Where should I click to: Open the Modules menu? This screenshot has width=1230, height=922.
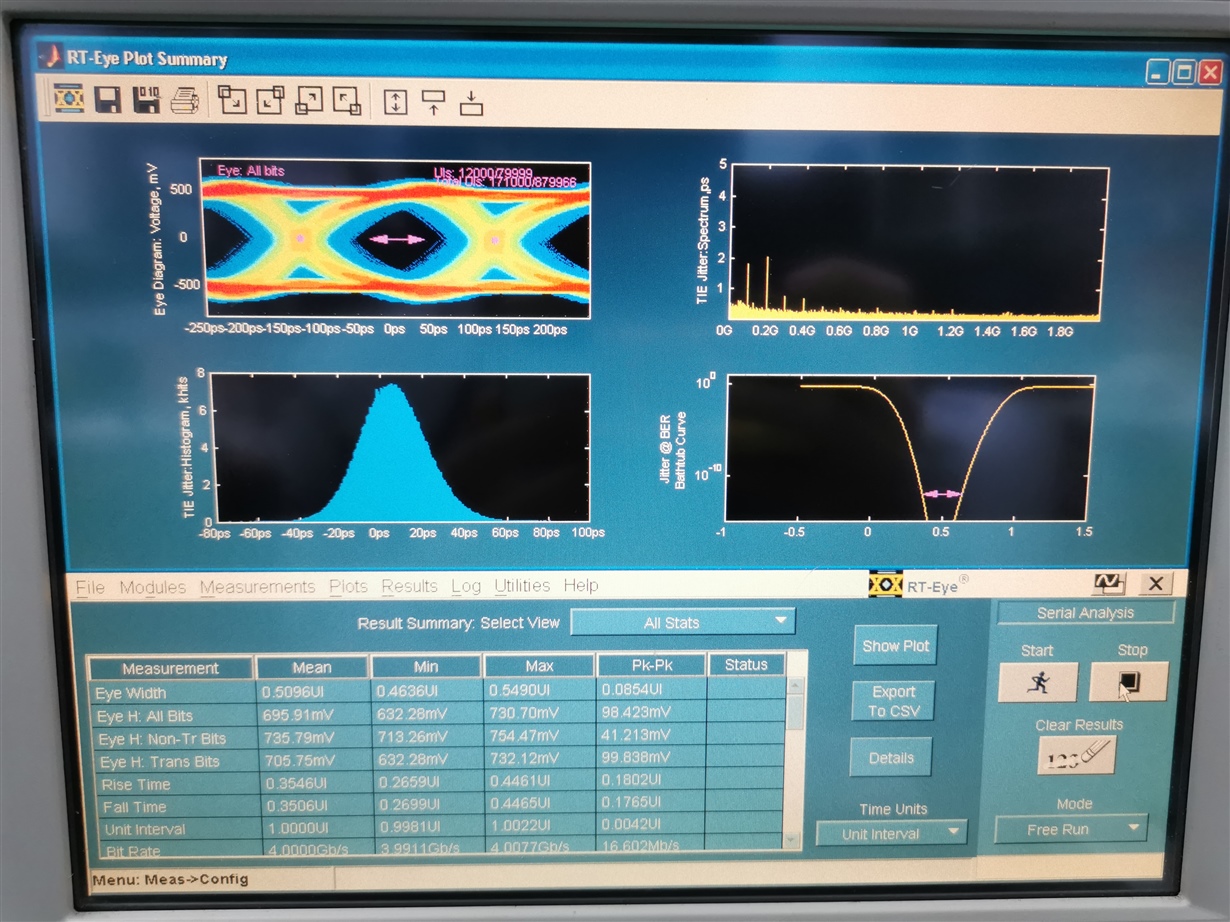click(x=153, y=587)
